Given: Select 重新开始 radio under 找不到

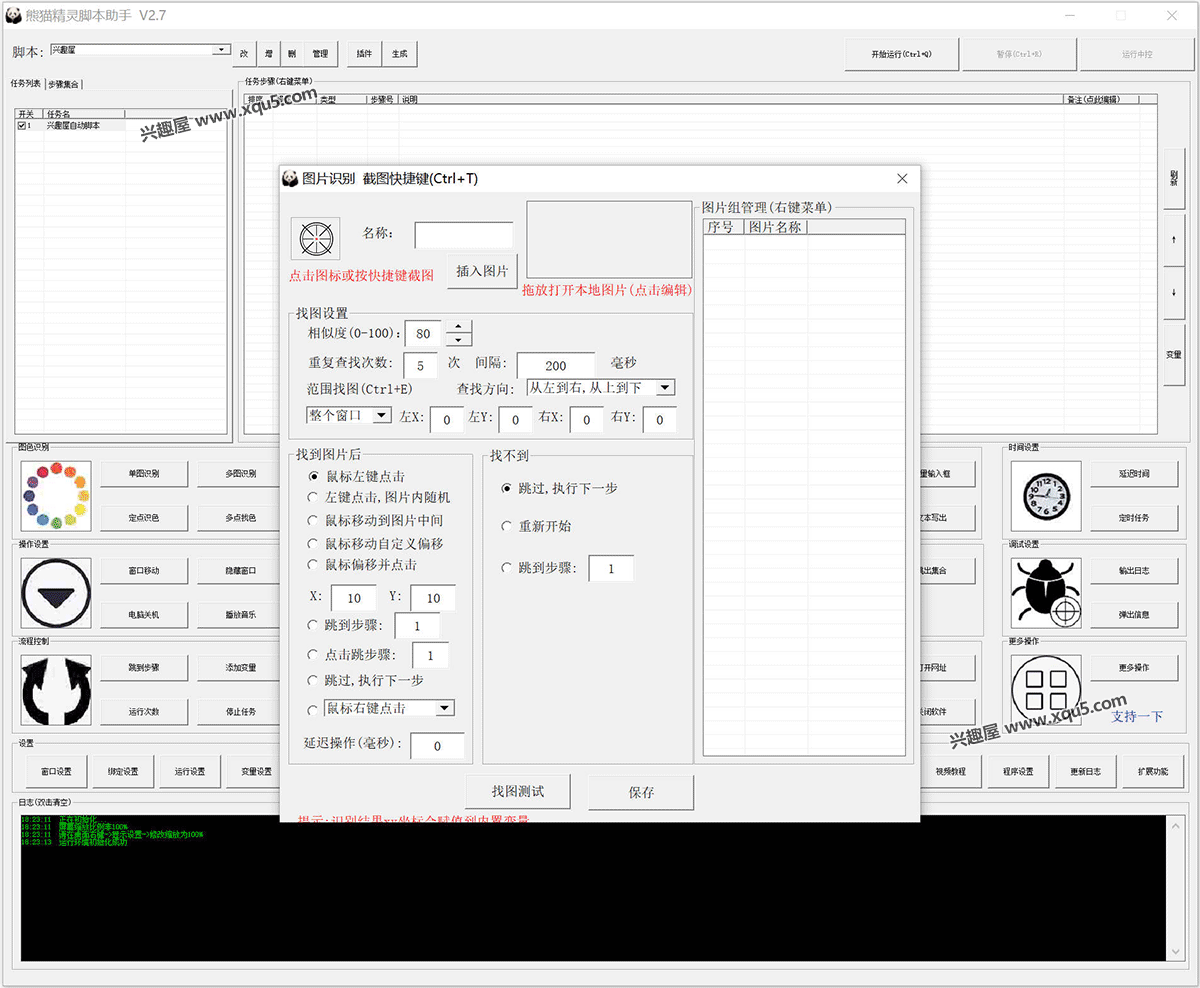Looking at the screenshot, I should pyautogui.click(x=506, y=526).
